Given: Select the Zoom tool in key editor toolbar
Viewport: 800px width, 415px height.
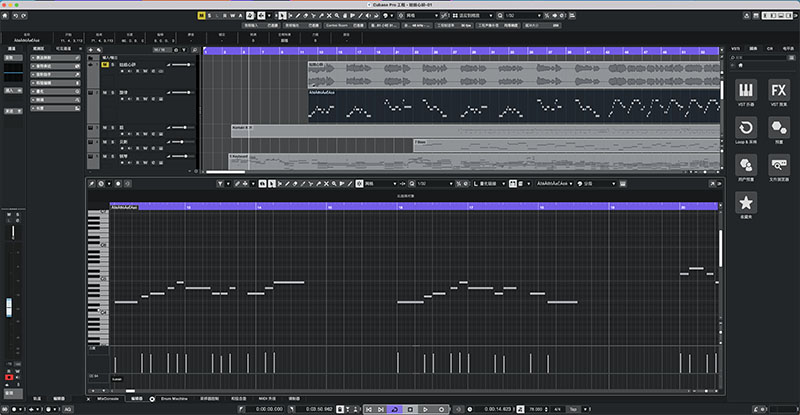Looking at the screenshot, I should [x=334, y=184].
